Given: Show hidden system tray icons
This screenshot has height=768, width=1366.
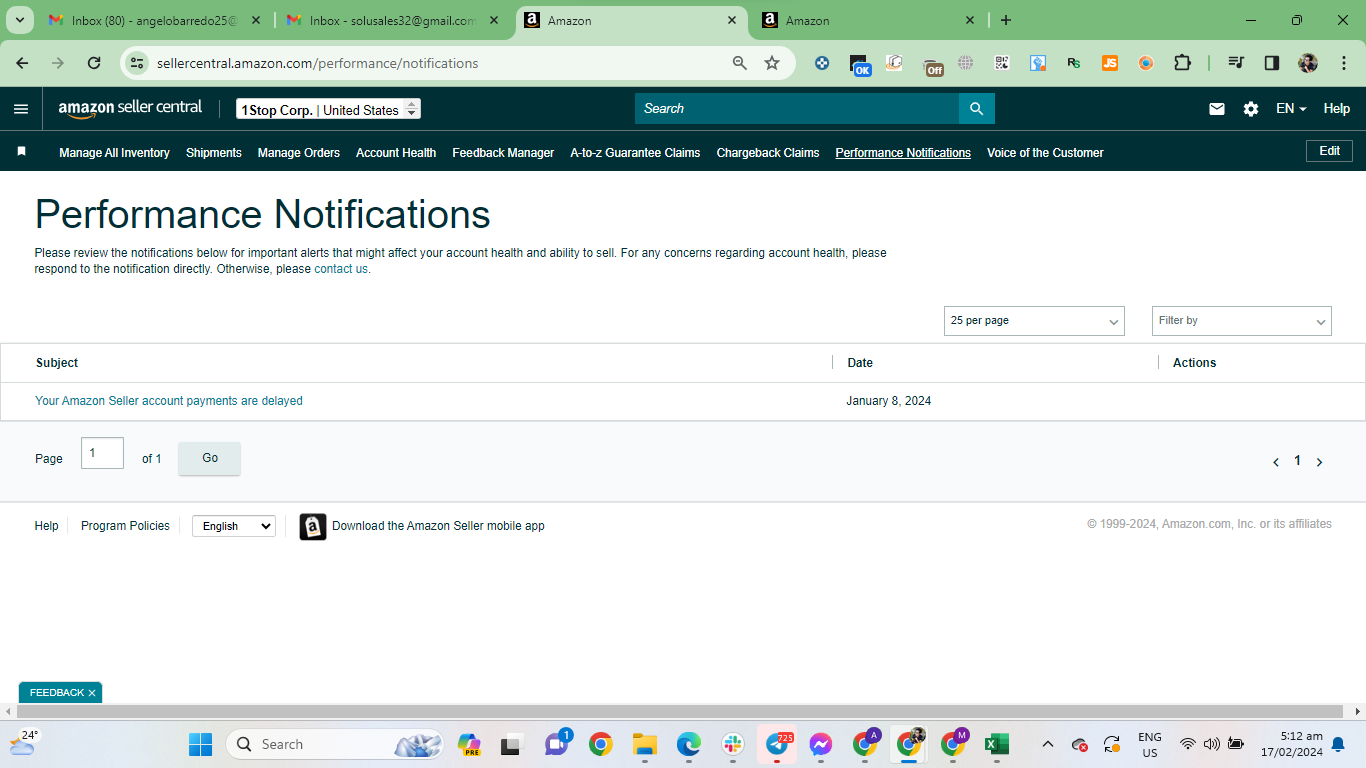Looking at the screenshot, I should pos(1048,744).
